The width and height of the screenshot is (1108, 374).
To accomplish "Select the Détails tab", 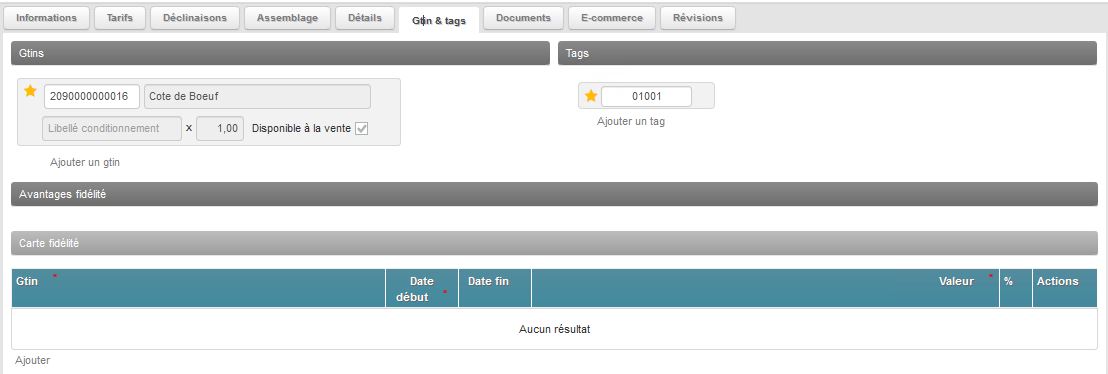I will (x=365, y=18).
